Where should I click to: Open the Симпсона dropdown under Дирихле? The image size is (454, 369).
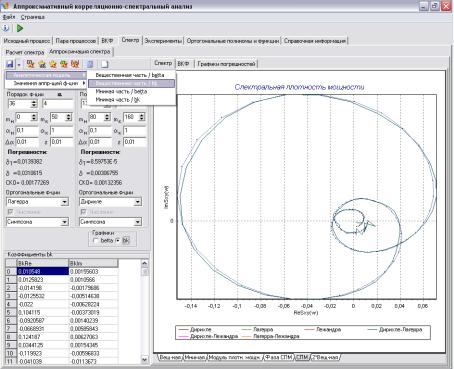click(138, 222)
